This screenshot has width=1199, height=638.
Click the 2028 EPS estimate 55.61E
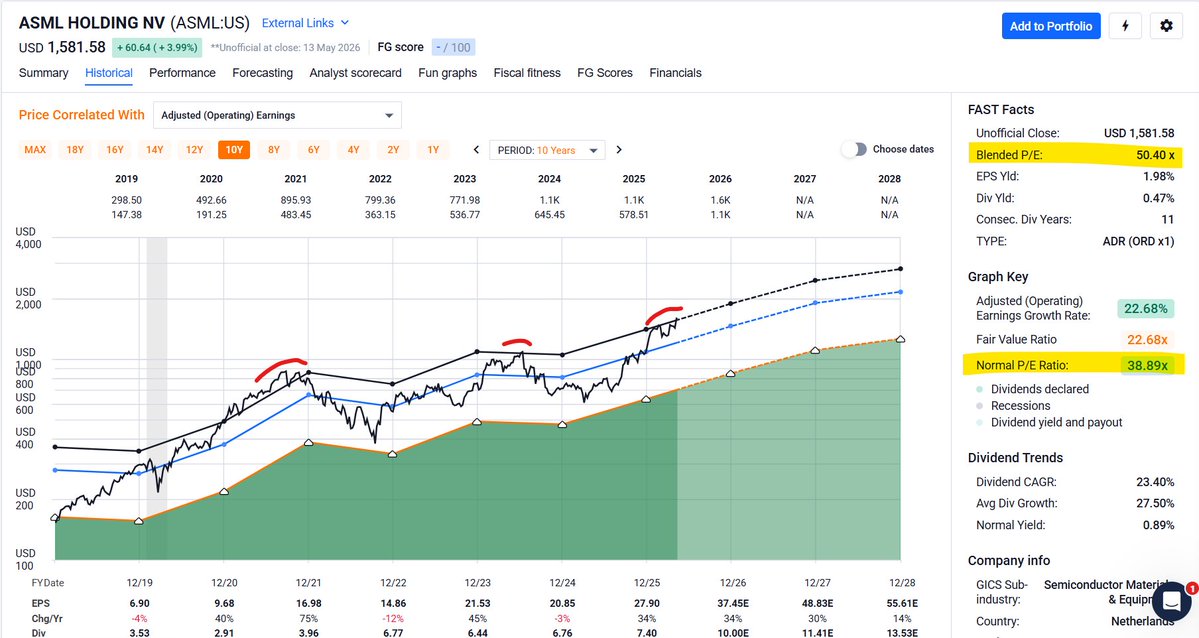click(x=902, y=604)
